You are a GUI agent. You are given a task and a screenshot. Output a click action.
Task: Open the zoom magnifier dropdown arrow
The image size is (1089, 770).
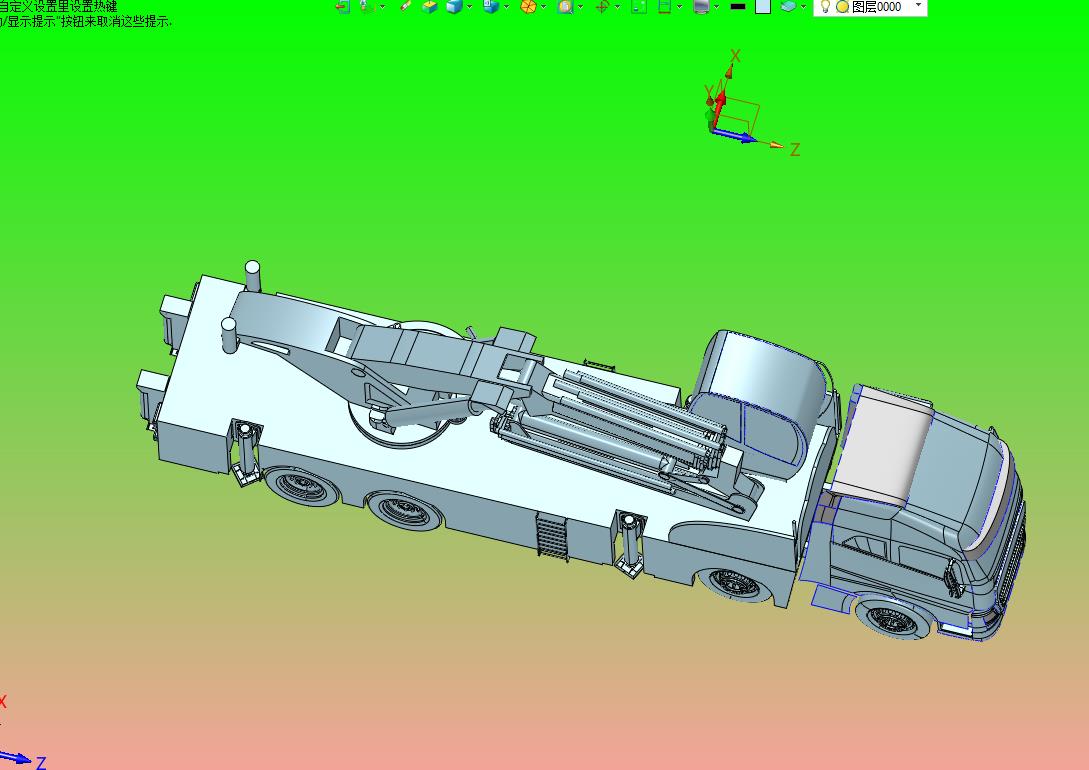581,7
